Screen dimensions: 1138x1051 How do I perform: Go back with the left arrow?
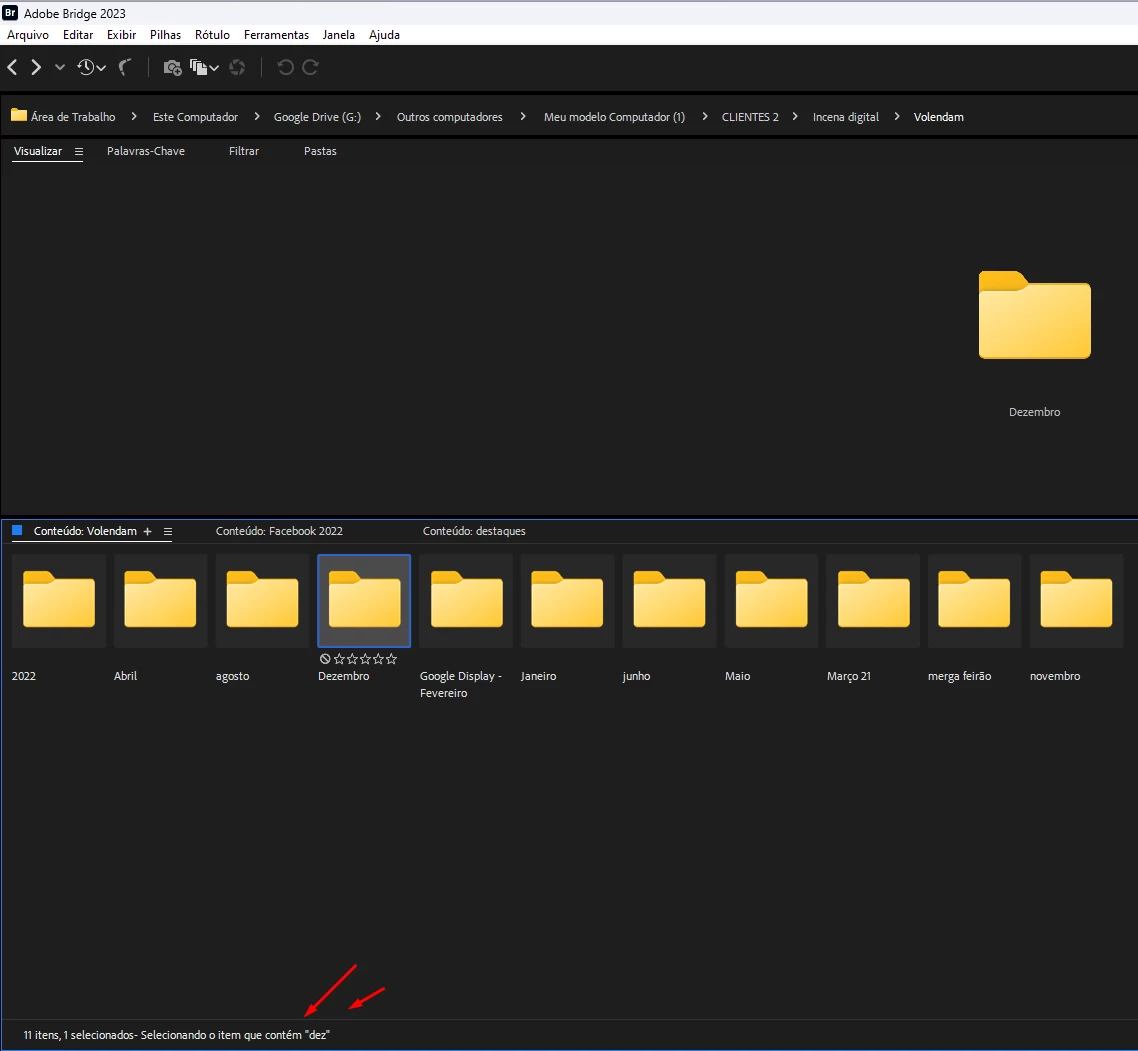[12, 68]
